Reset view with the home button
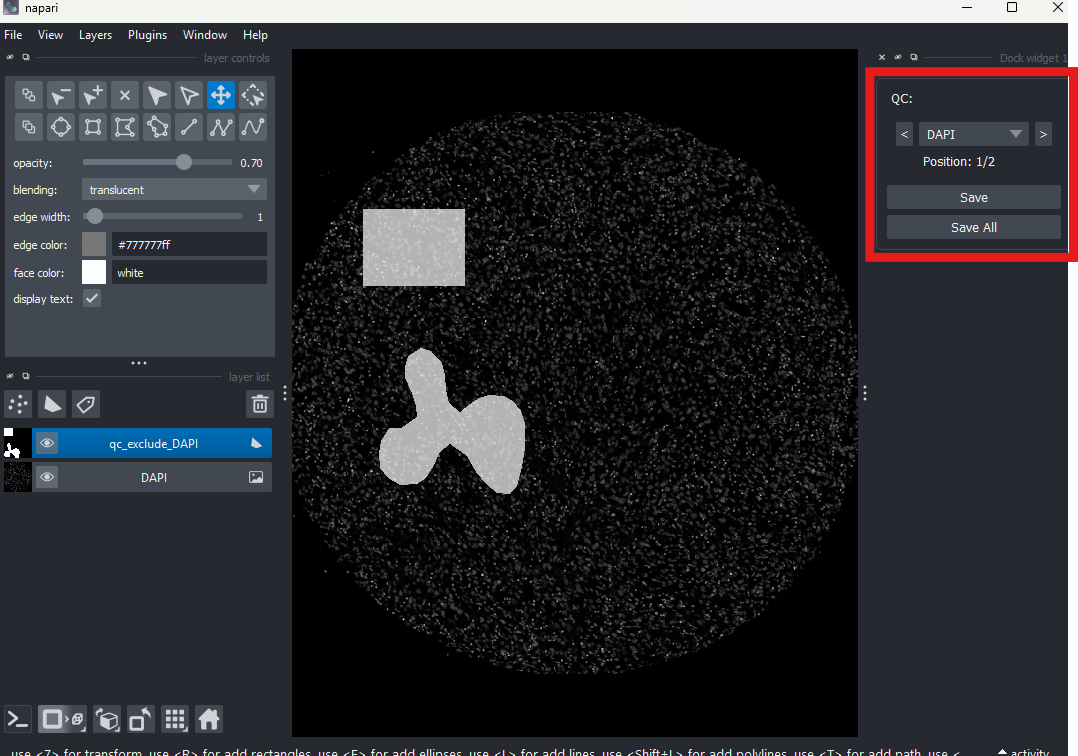Image resolution: width=1078 pixels, height=756 pixels. (206, 719)
